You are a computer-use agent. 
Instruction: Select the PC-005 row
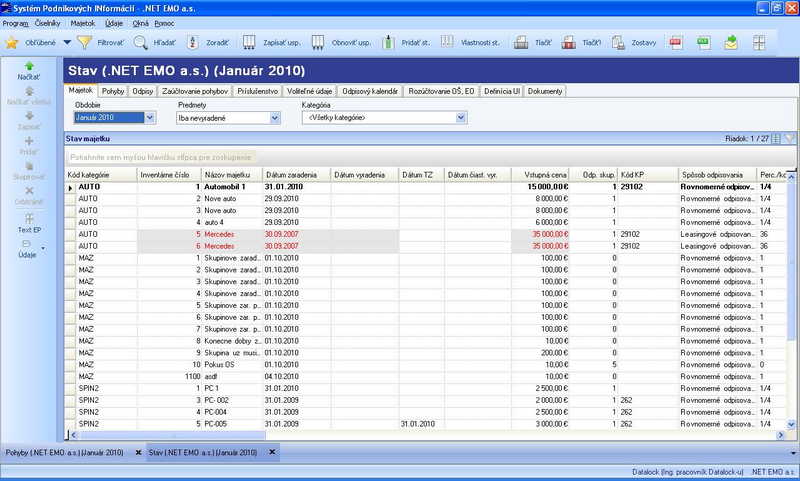pos(426,424)
